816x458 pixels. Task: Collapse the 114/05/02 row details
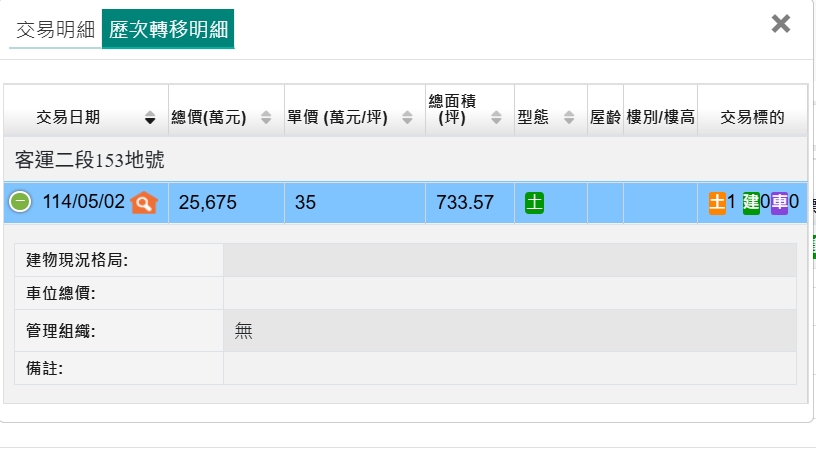pos(20,202)
